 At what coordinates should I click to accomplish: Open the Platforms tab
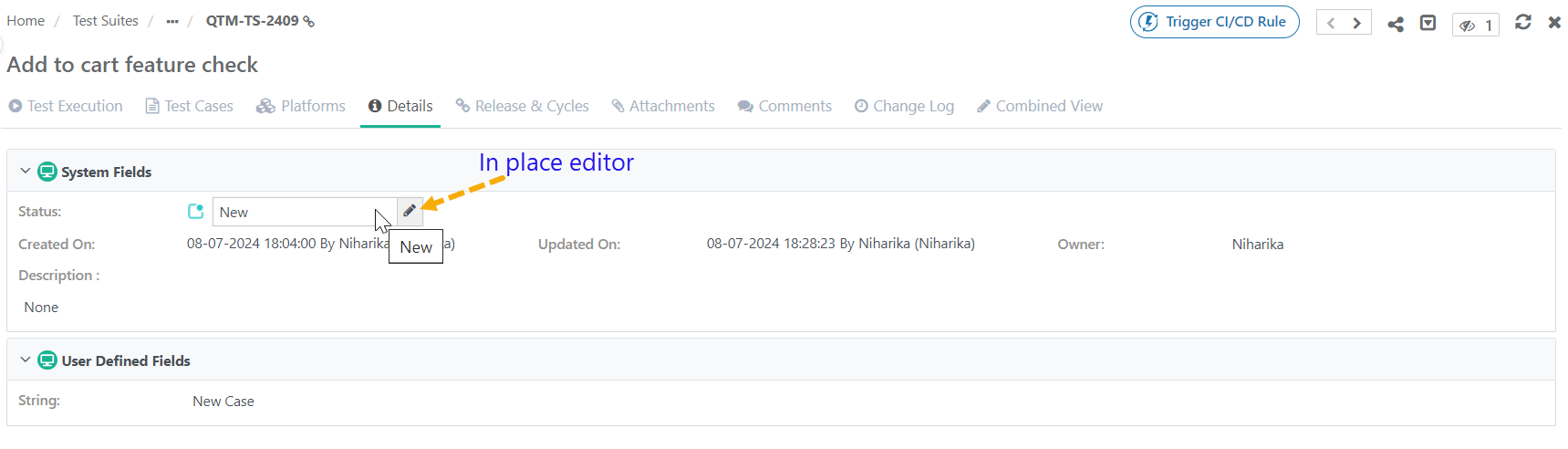(301, 106)
